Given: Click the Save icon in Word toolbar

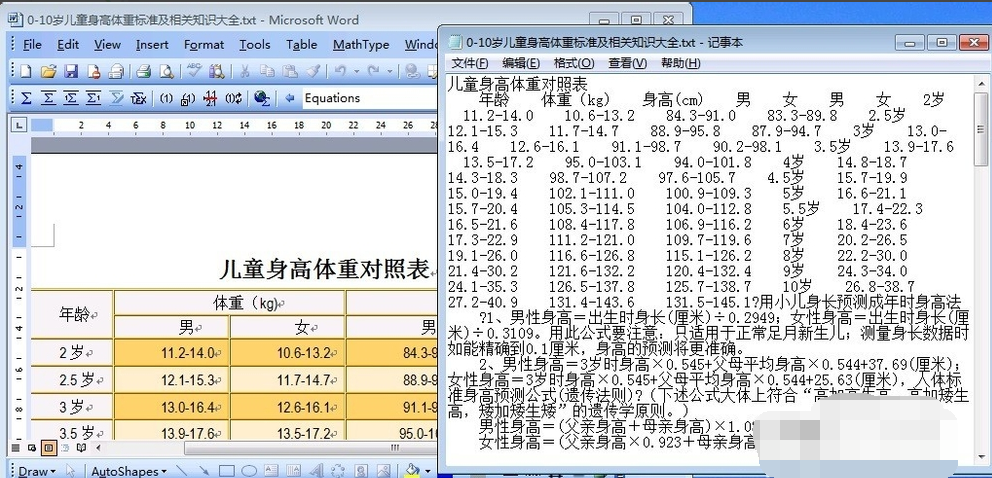Looking at the screenshot, I should point(71,71).
